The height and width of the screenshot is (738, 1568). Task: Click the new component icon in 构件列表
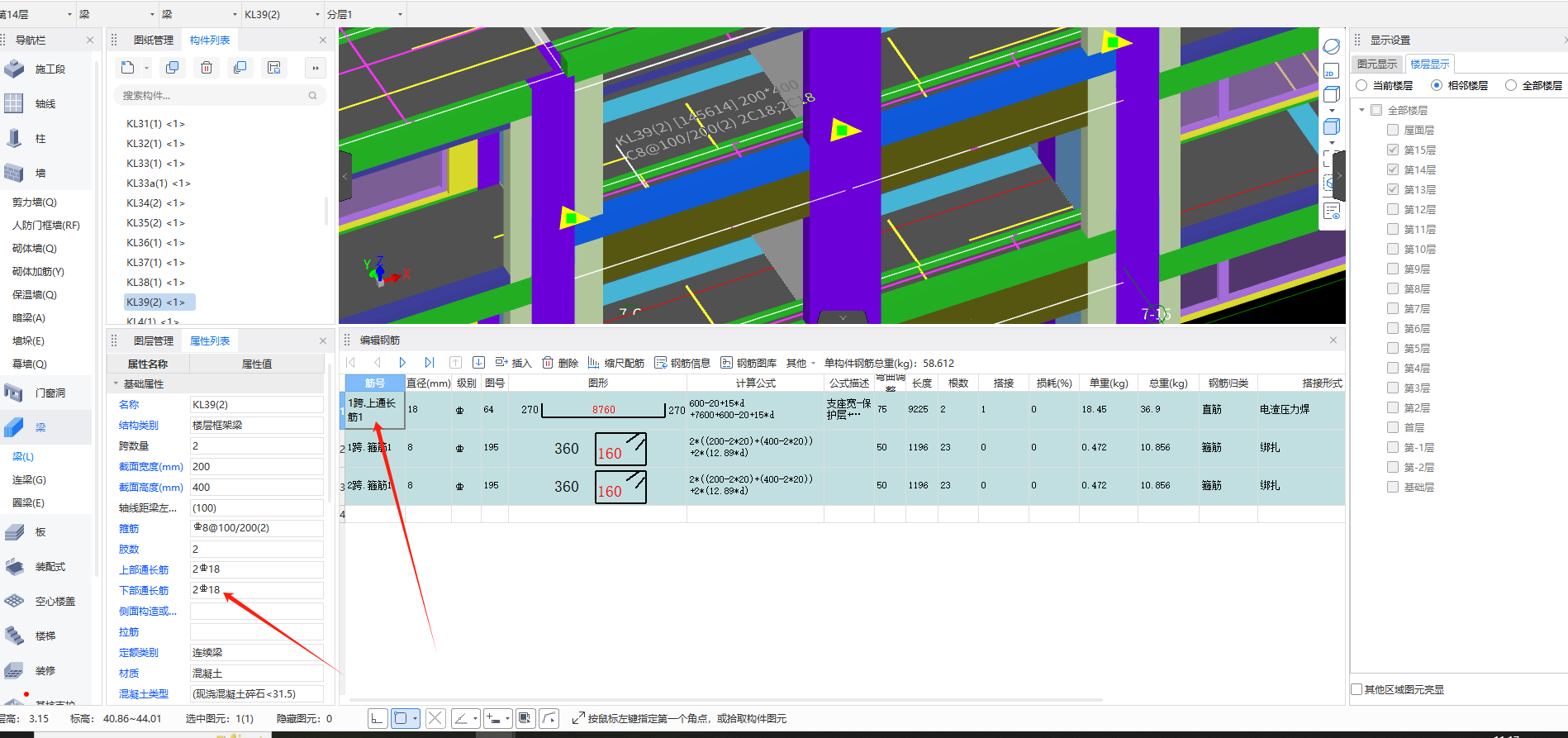click(x=127, y=68)
